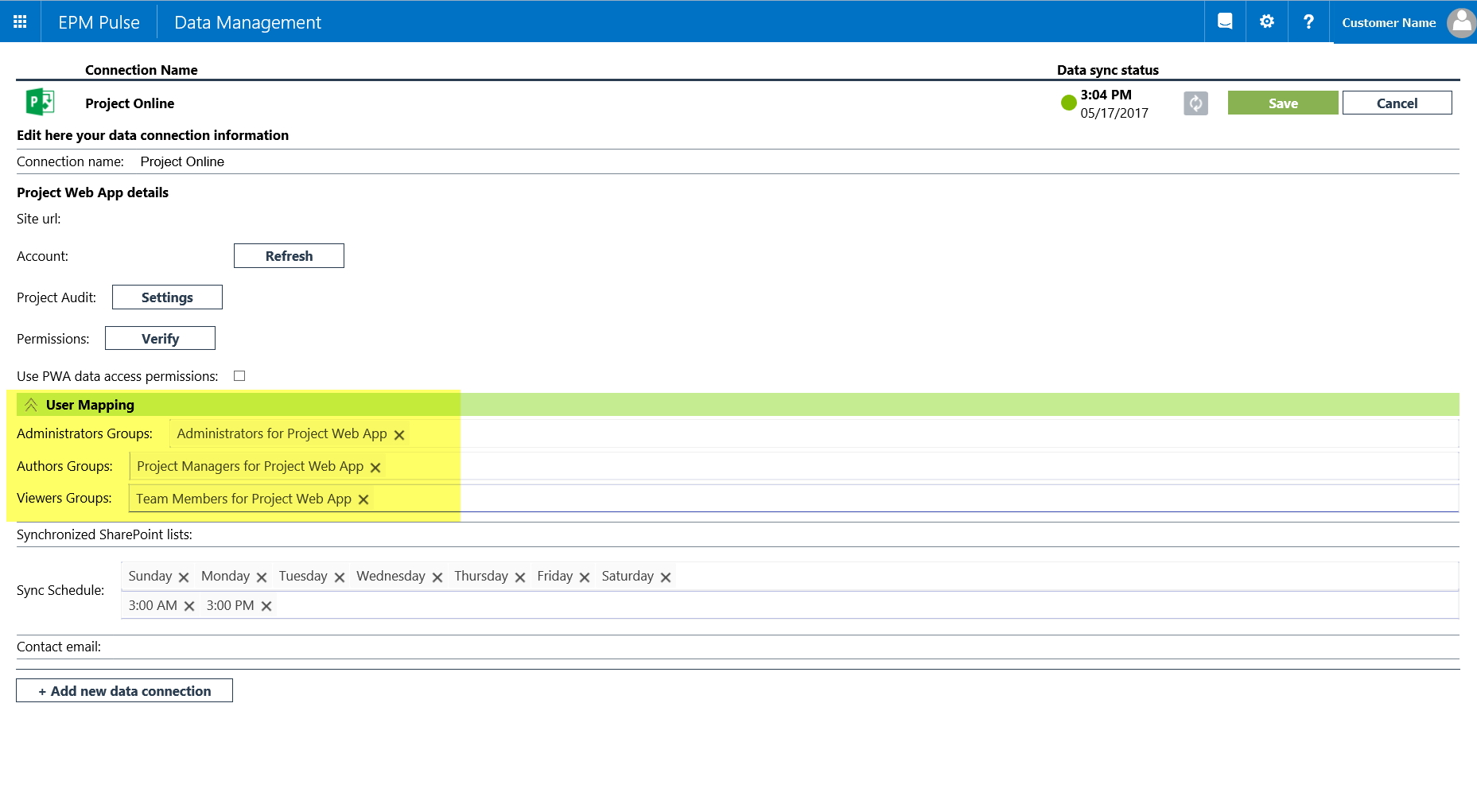Click the Wednesday tag label
Viewport: 1477px width, 812px height.
pos(391,576)
